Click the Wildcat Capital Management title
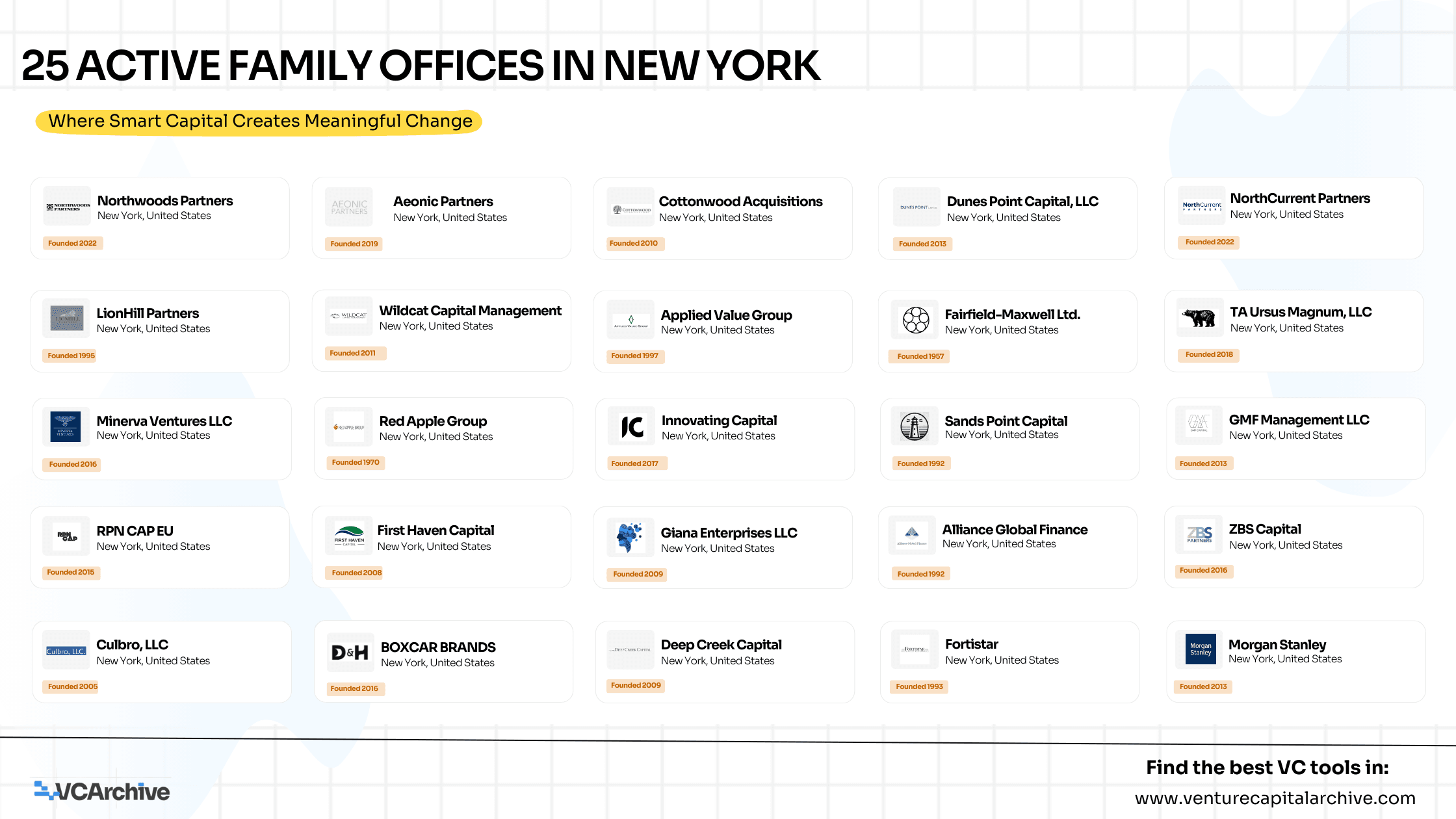Screen dimensions: 1456x819 (x=470, y=311)
